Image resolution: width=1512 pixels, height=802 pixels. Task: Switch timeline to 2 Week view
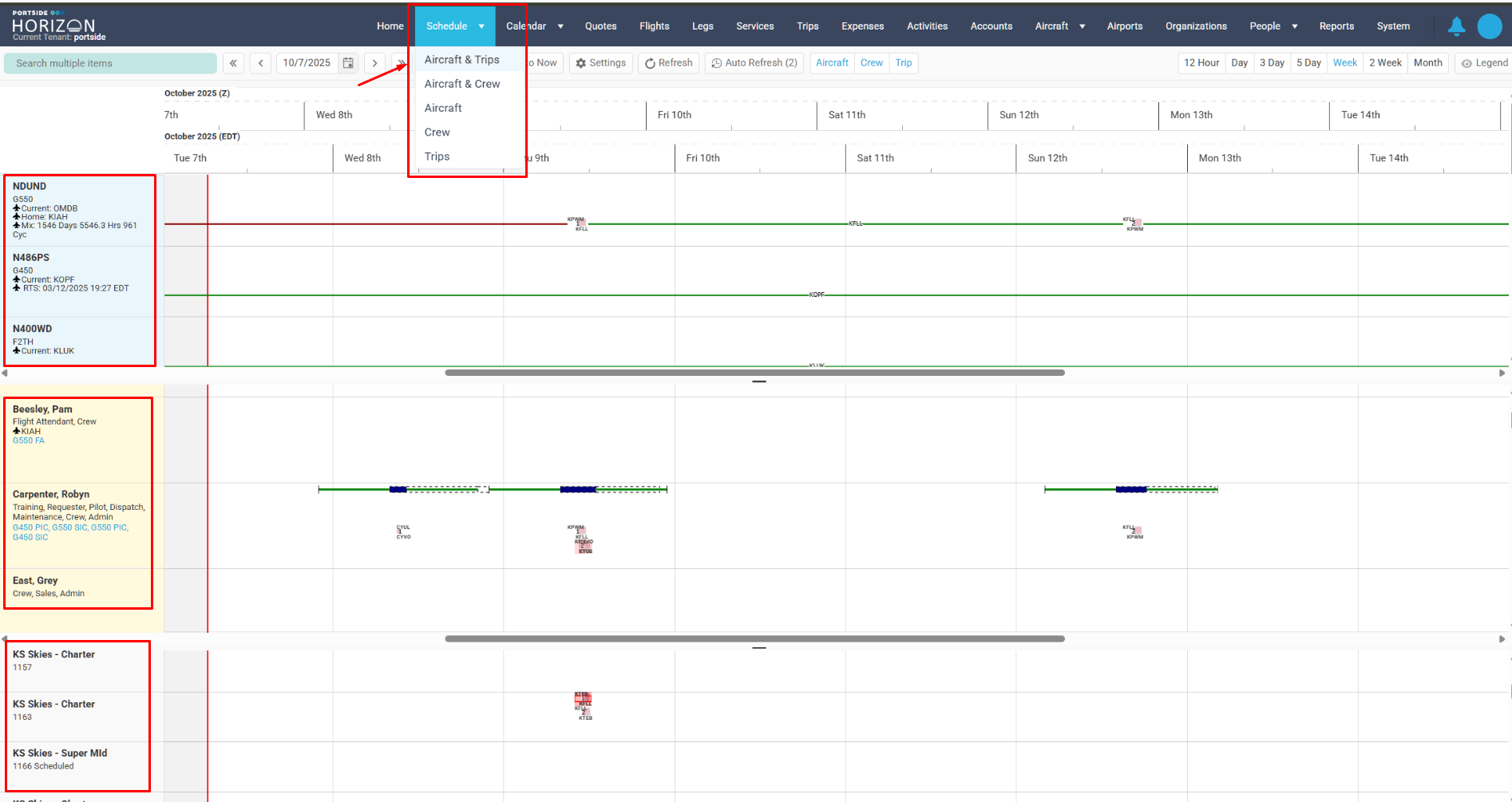coord(1385,63)
